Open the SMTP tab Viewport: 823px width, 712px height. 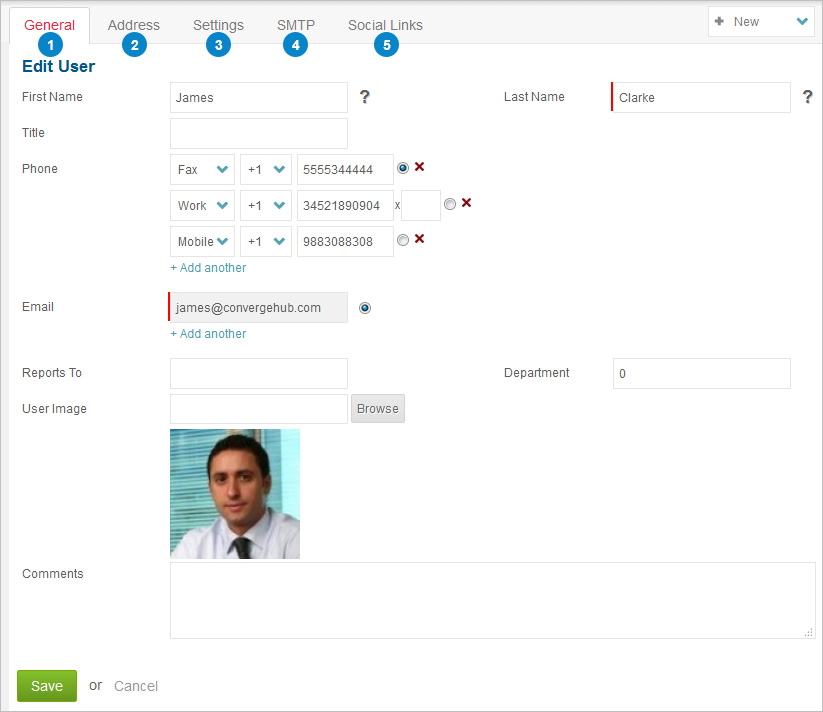pos(296,25)
